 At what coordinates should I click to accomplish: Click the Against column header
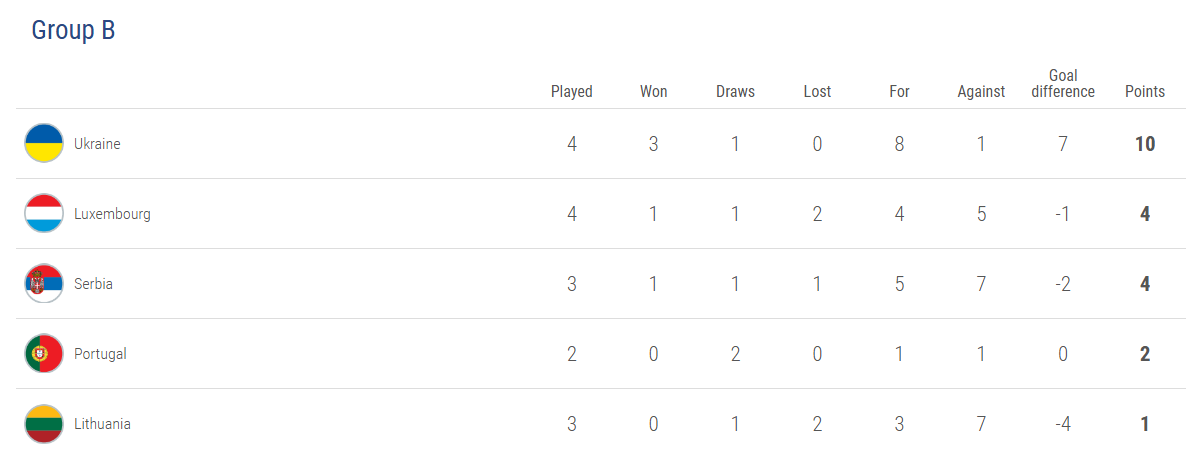click(x=981, y=92)
